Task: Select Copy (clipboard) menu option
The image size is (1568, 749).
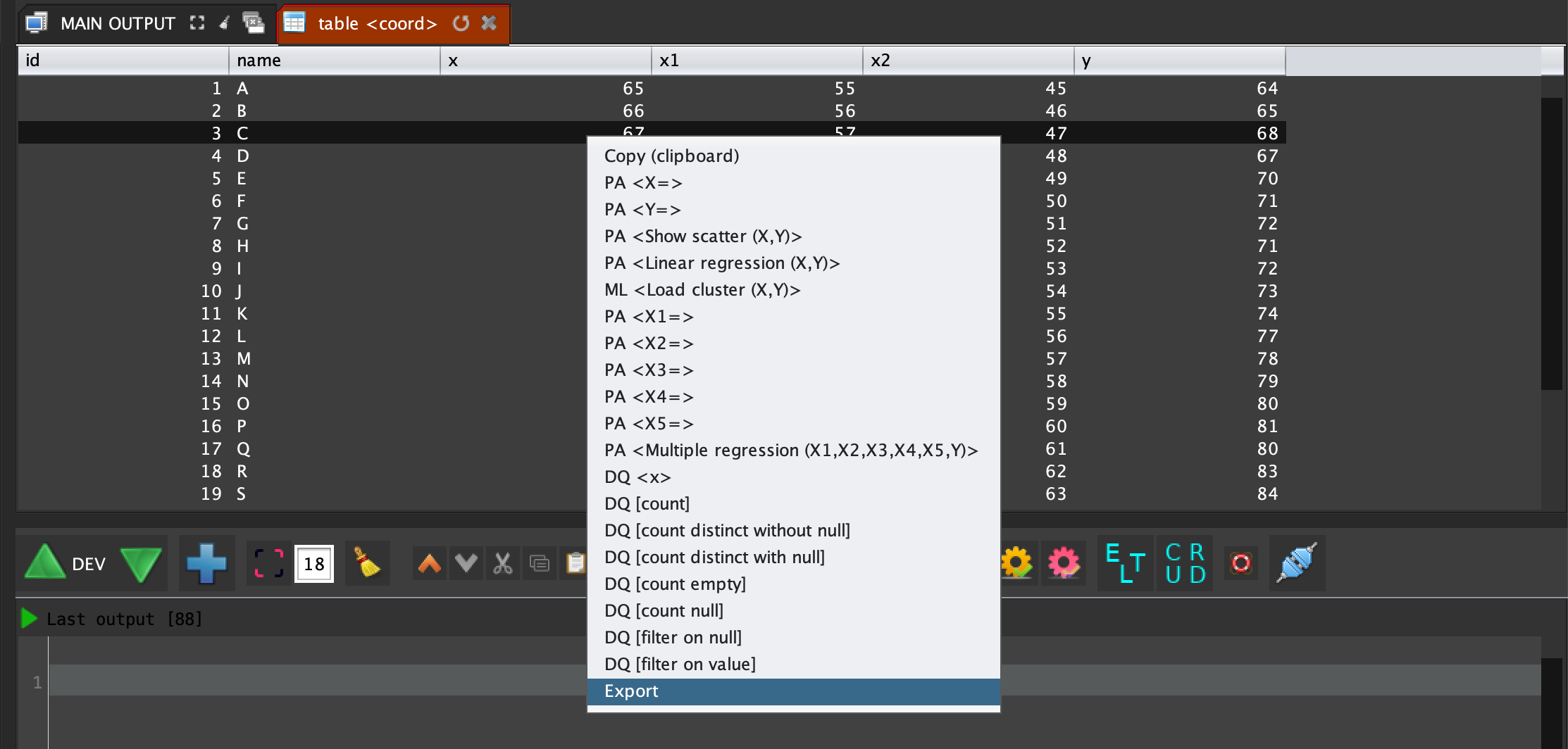Action: [x=671, y=156]
